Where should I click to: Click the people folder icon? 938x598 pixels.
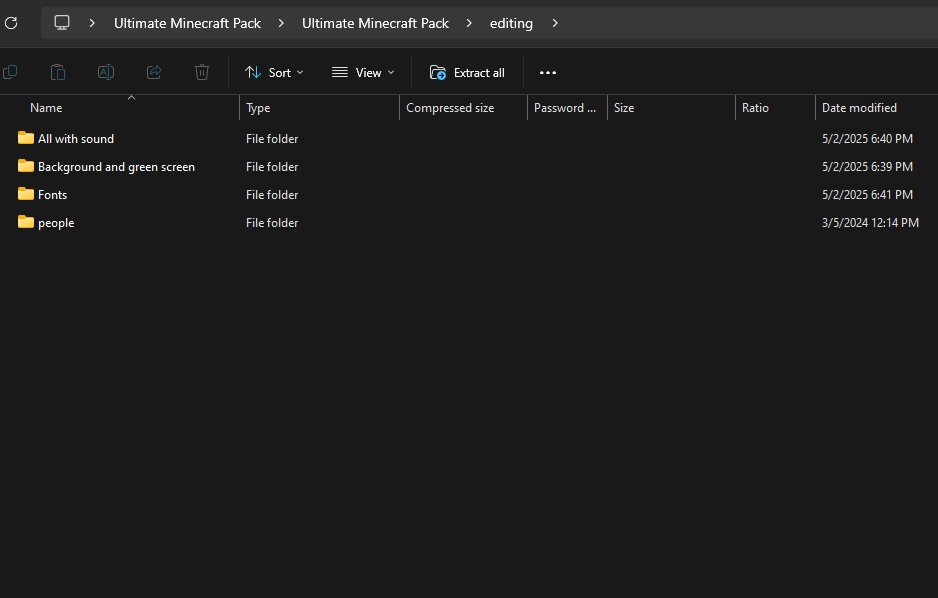click(x=26, y=222)
